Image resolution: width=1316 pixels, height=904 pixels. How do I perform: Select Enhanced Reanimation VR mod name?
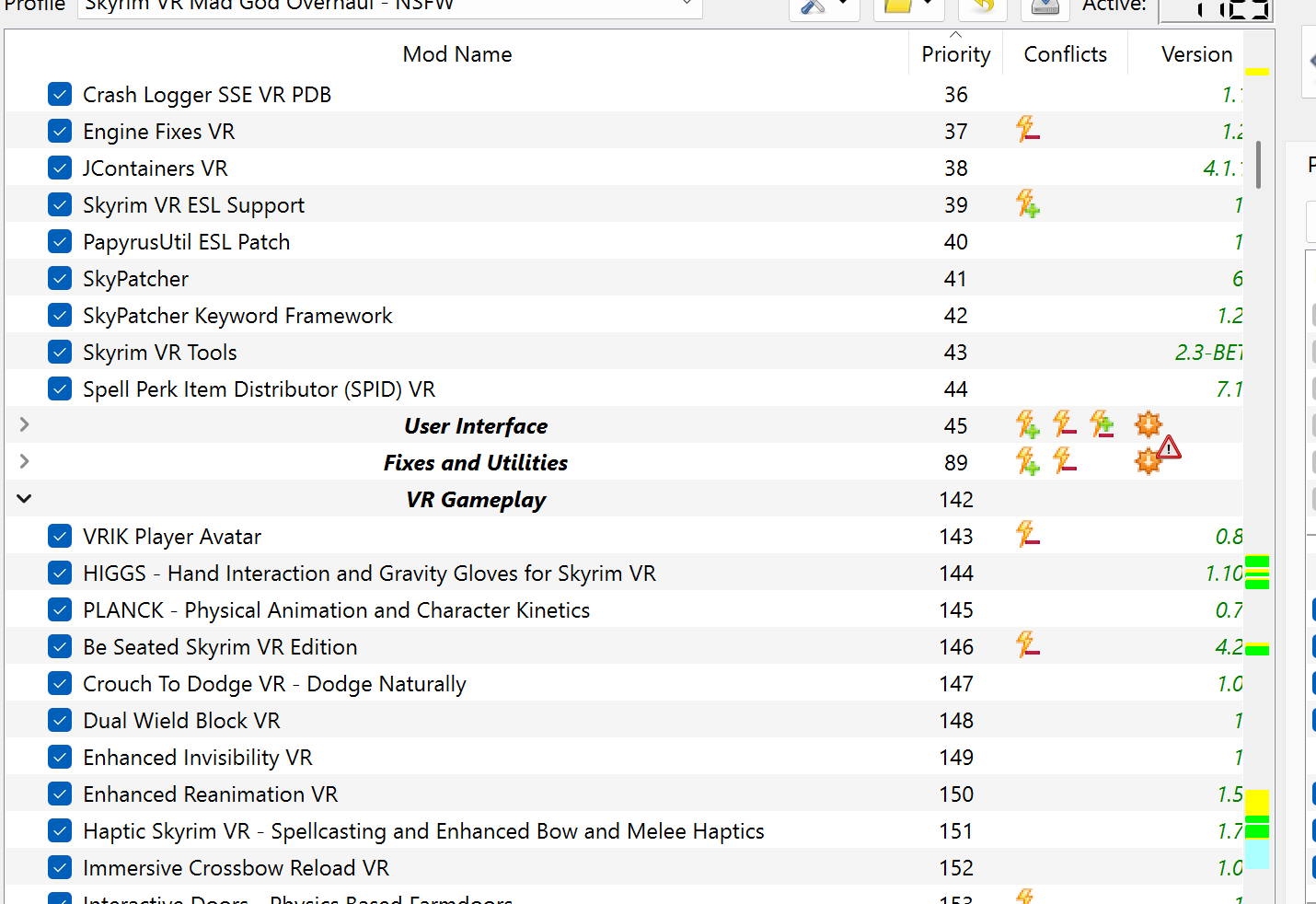coord(211,794)
